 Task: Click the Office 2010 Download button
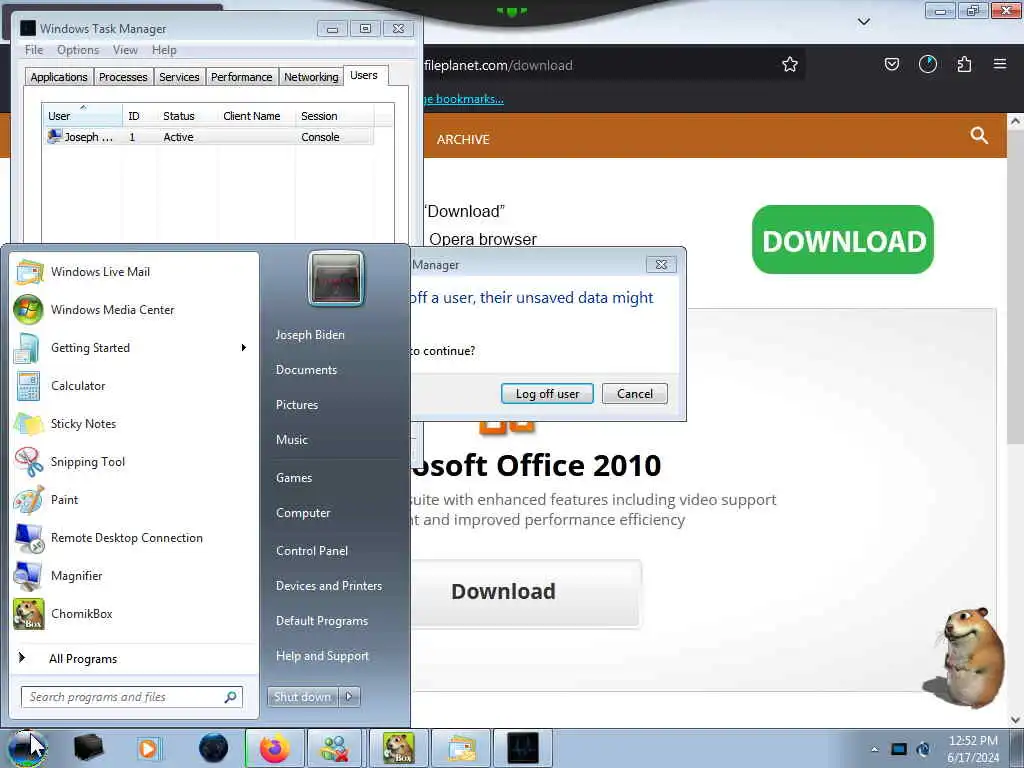525,592
